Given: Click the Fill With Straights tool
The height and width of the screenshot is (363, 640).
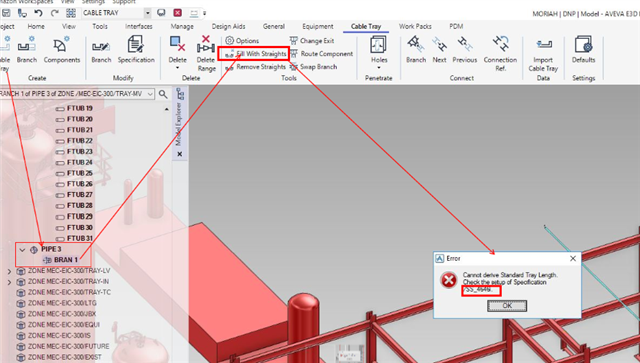Looking at the screenshot, I should pyautogui.click(x=256, y=54).
